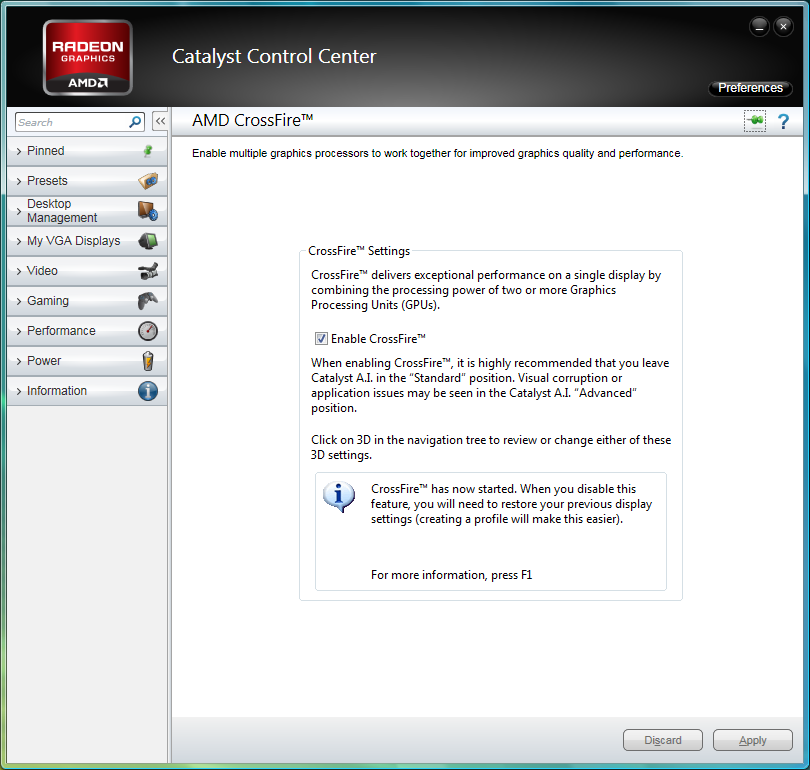The image size is (810, 770).
Task: Uncheck the Enable CrossFire checkbox
Action: (x=321, y=339)
